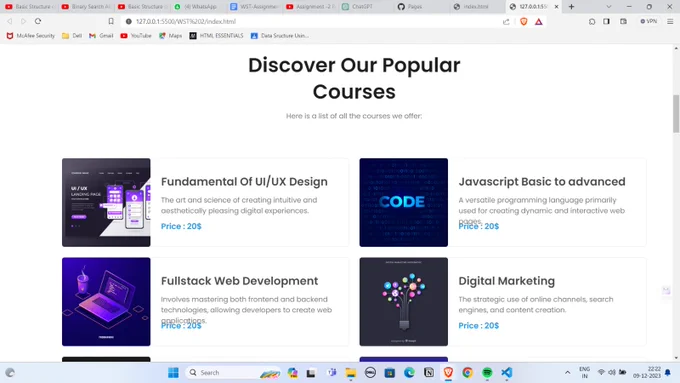Image resolution: width=680 pixels, height=383 pixels.
Task: Close the active 127.0.0.1 tab
Action: (x=556, y=7)
